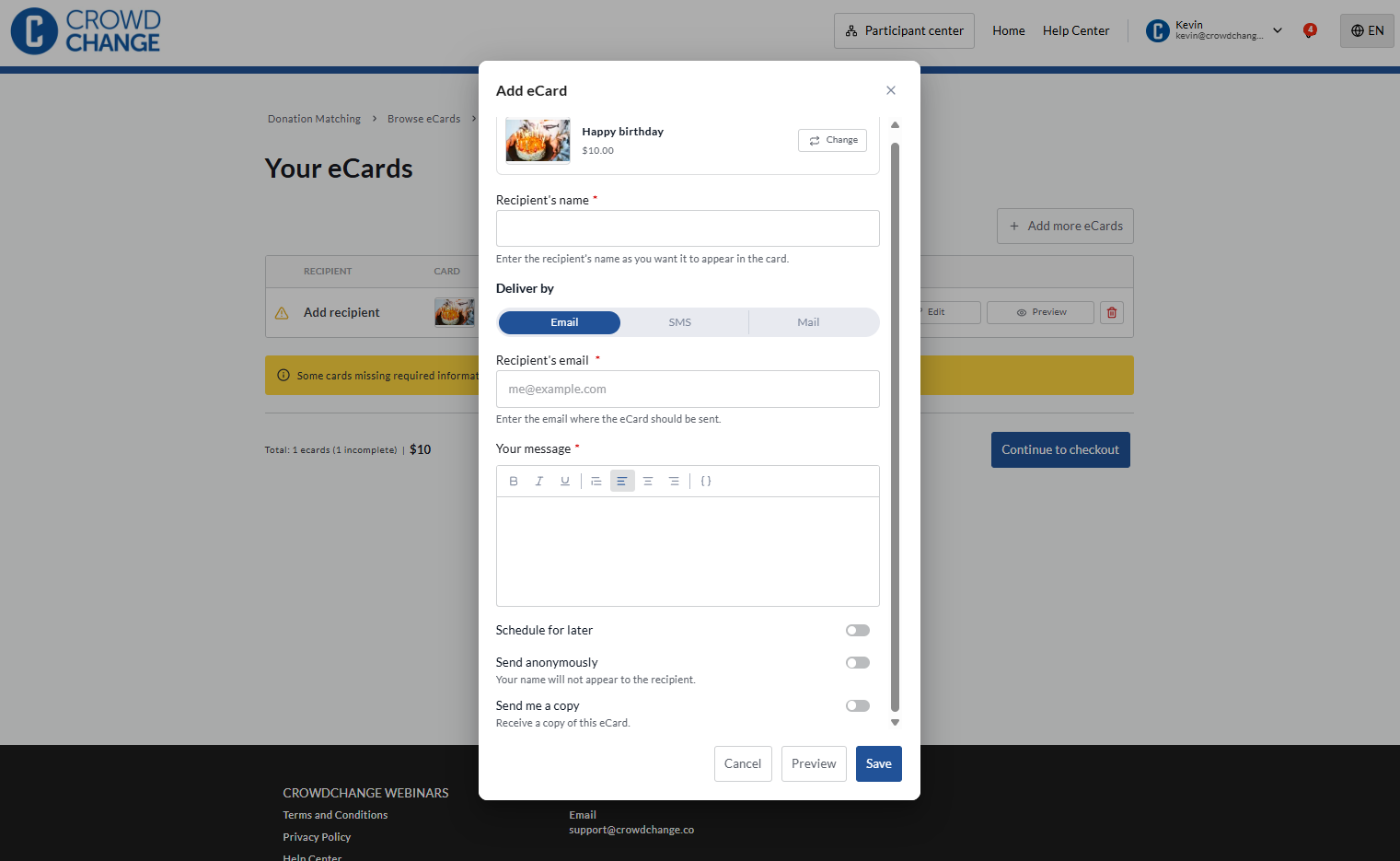1400x861 pixels.
Task: Open Terms and Conditions footer link
Action: (x=335, y=815)
